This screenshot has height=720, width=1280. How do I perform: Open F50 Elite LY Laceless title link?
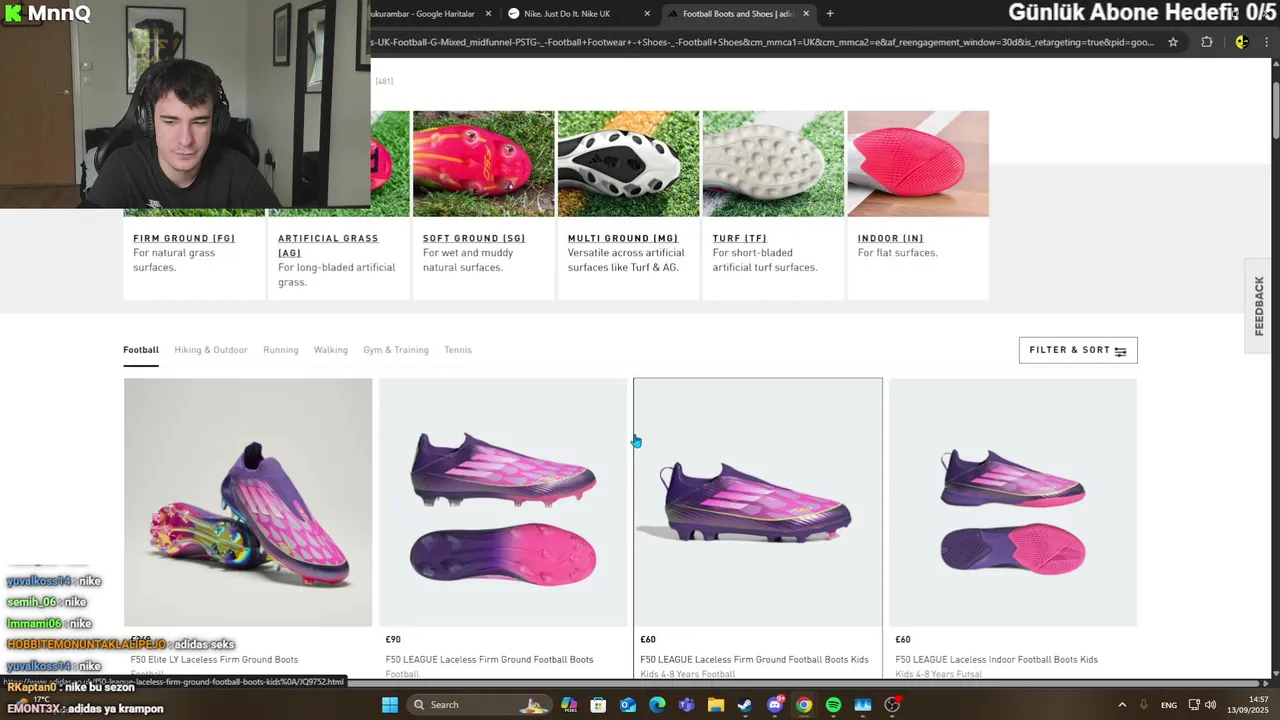(x=214, y=660)
